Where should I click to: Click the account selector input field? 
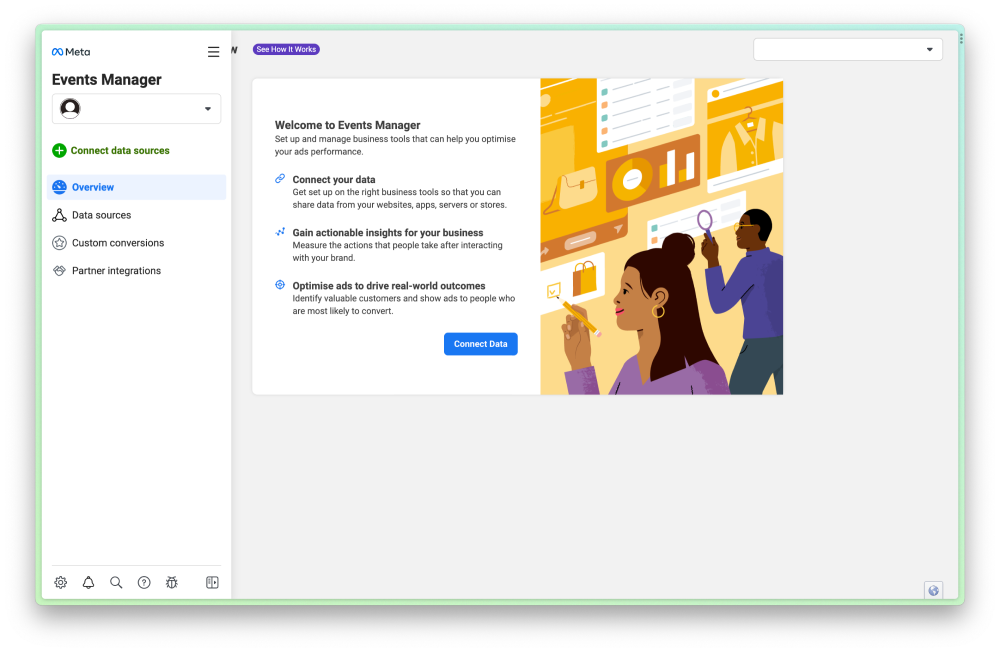tap(136, 108)
